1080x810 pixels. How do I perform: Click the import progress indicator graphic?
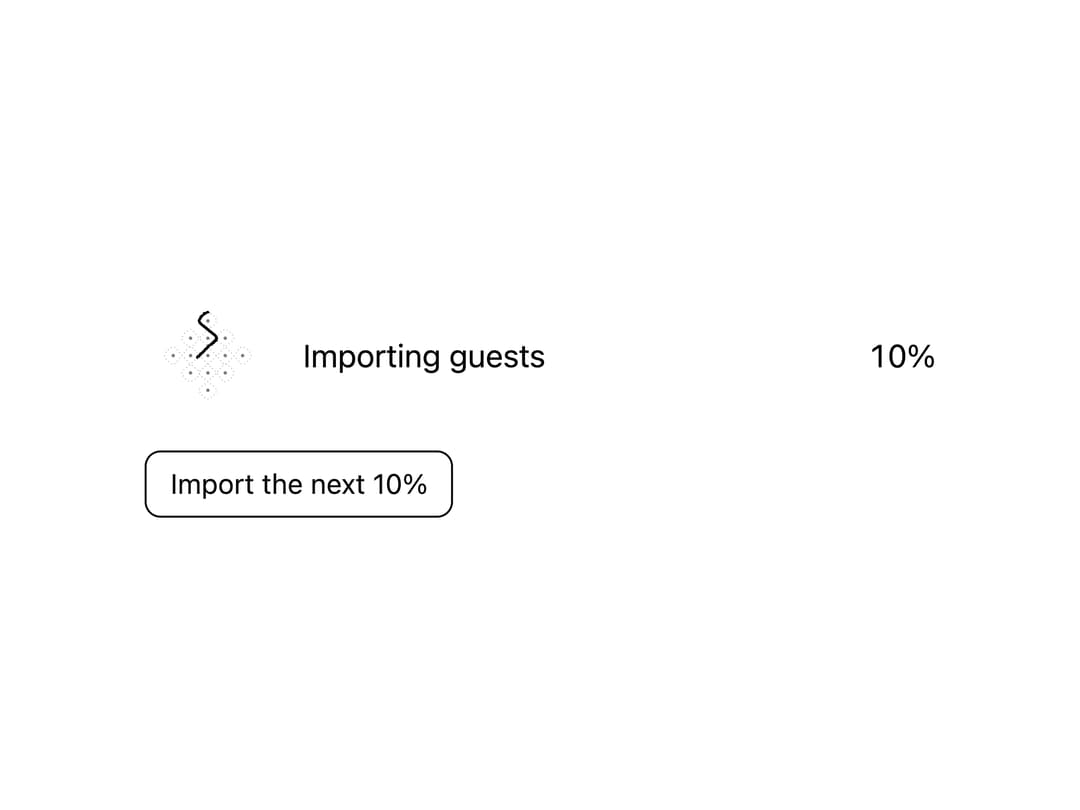(207, 355)
